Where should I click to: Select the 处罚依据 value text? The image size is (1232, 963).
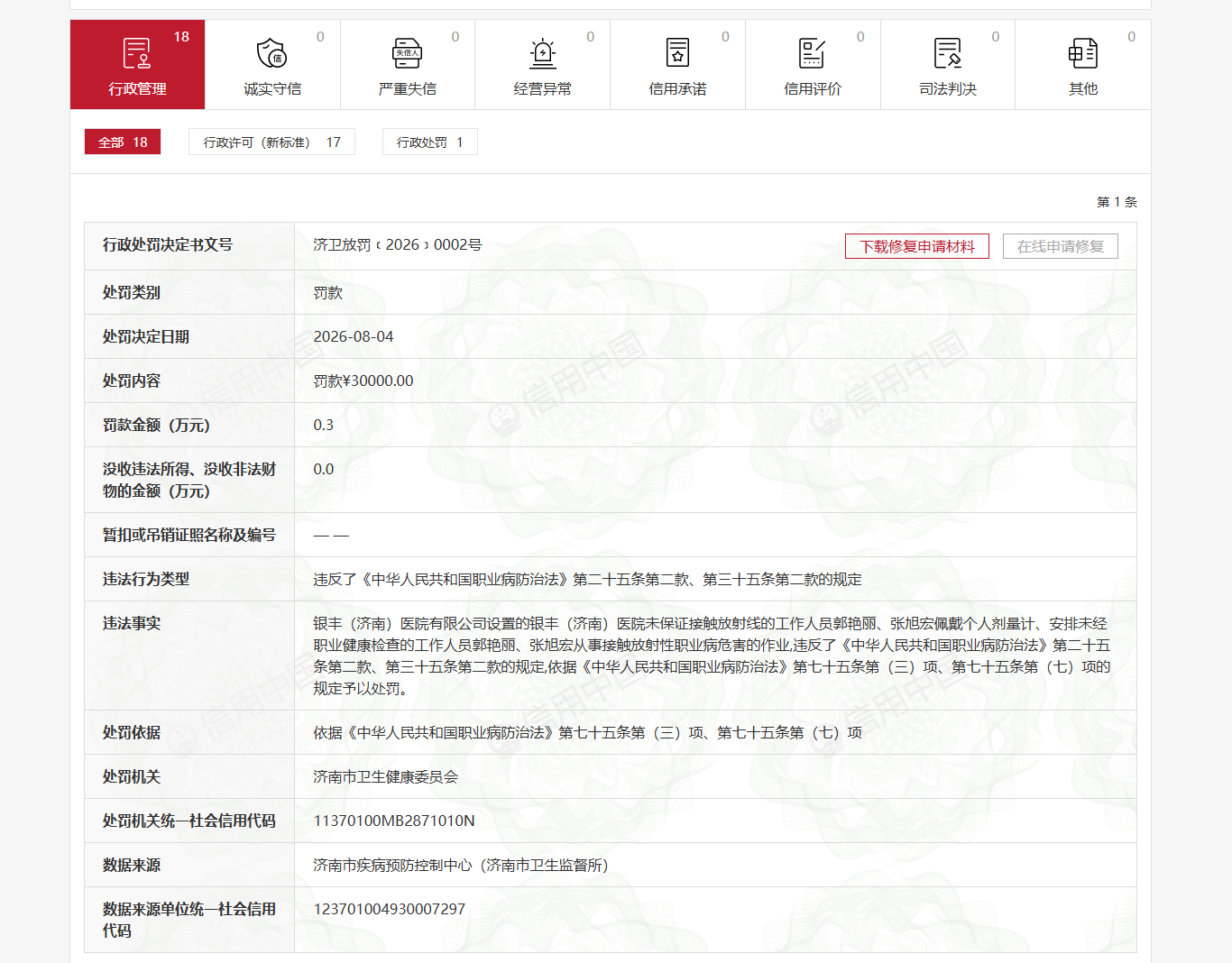(587, 732)
